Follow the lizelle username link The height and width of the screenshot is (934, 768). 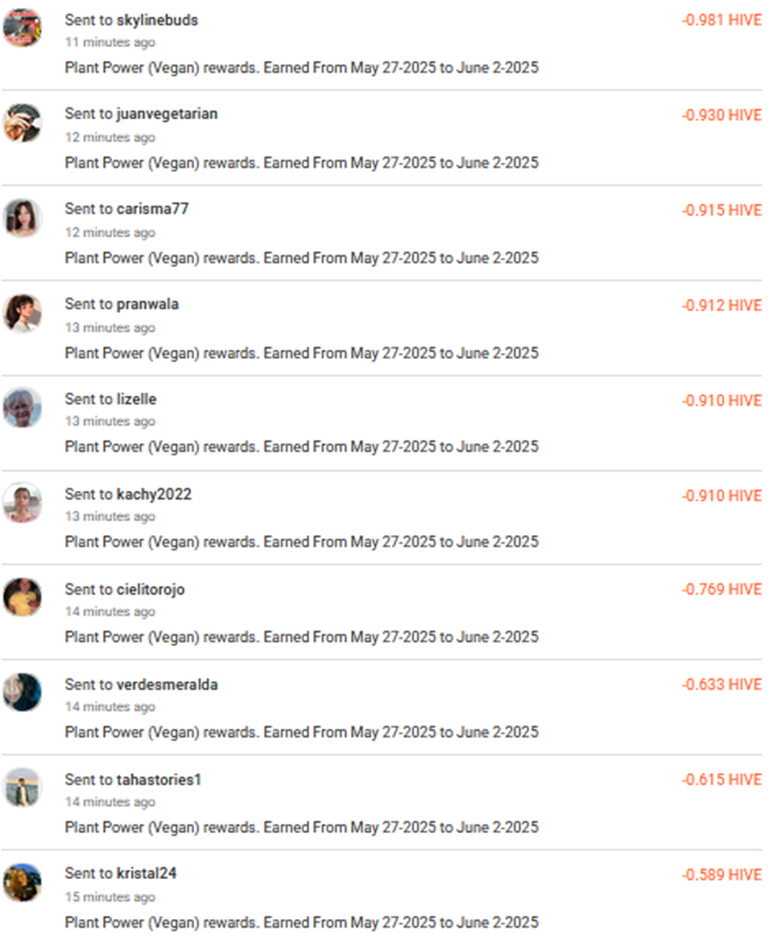tap(136, 399)
